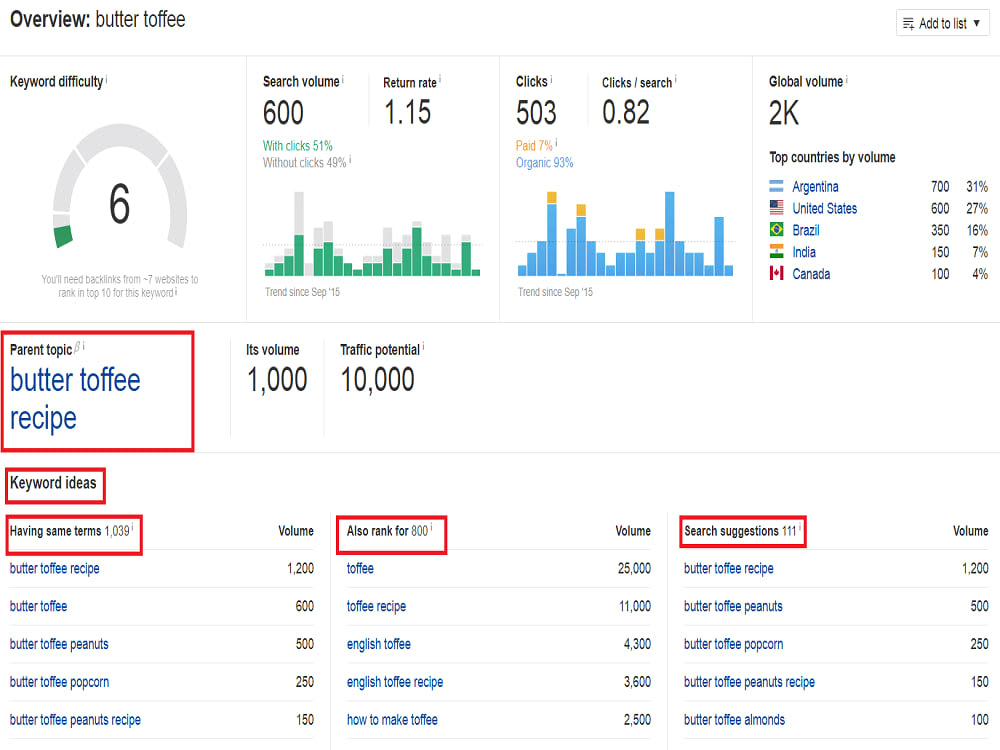Screen dimensions: 1000x750
Task: Open butter toffee popcorn under Having same terms
Action: tap(59, 682)
